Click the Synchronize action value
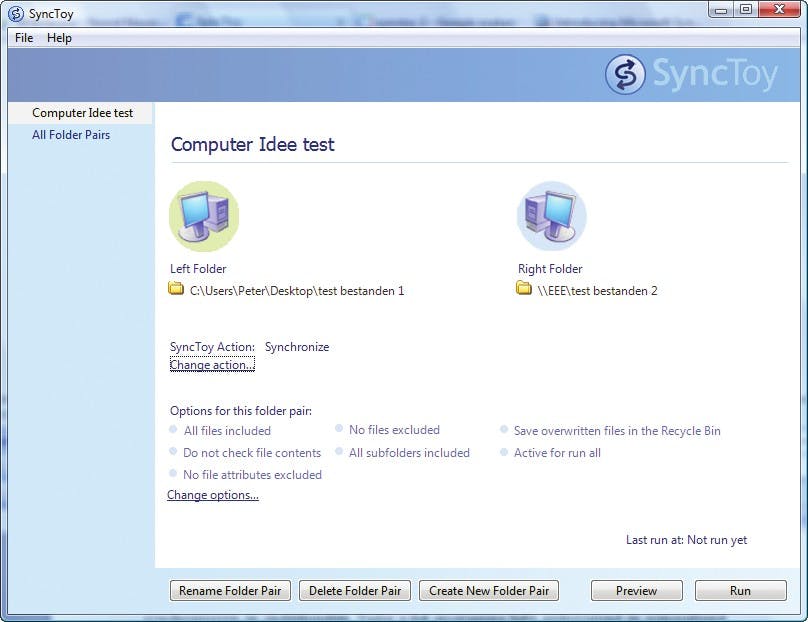The image size is (808, 622). pyautogui.click(x=297, y=347)
